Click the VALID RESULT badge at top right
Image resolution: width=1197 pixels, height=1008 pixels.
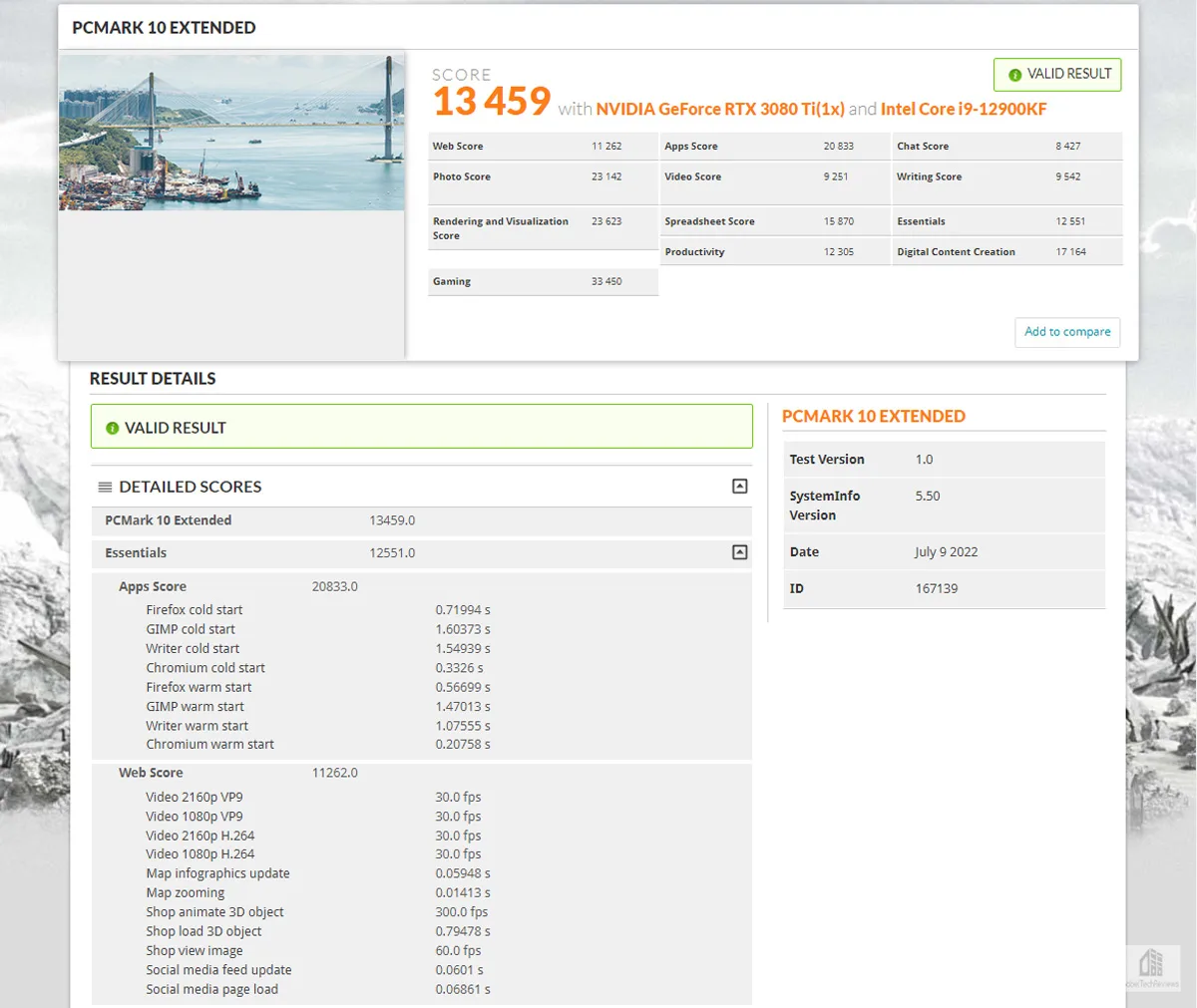click(x=1057, y=75)
